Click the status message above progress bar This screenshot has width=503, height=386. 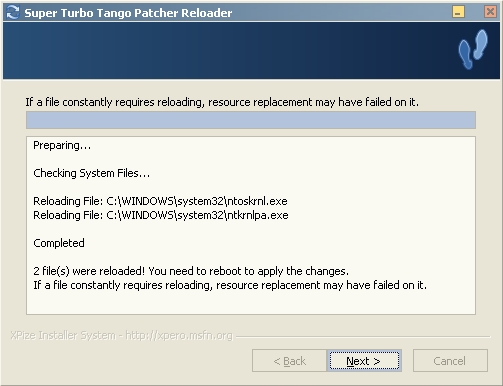point(222,102)
